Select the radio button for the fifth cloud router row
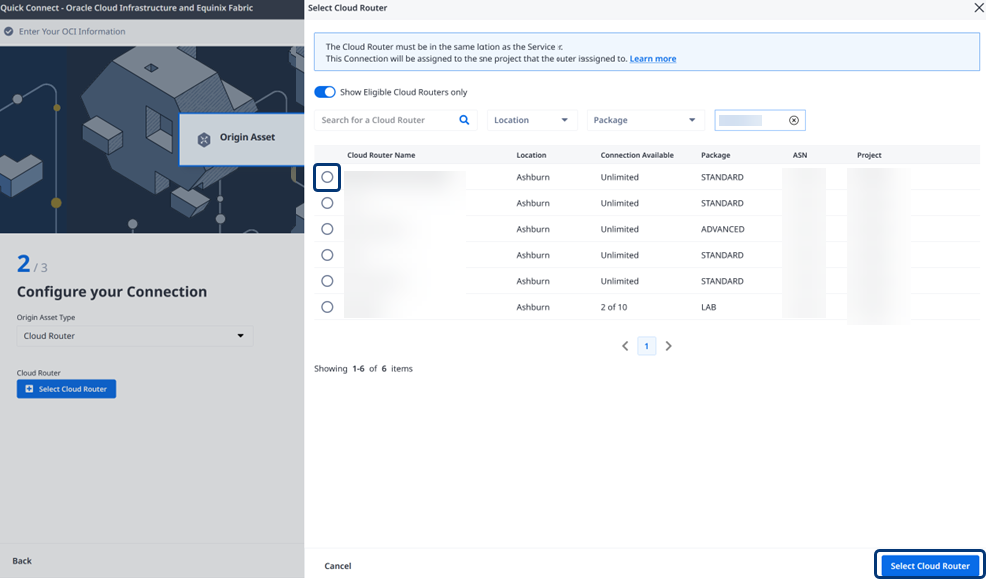 327,281
